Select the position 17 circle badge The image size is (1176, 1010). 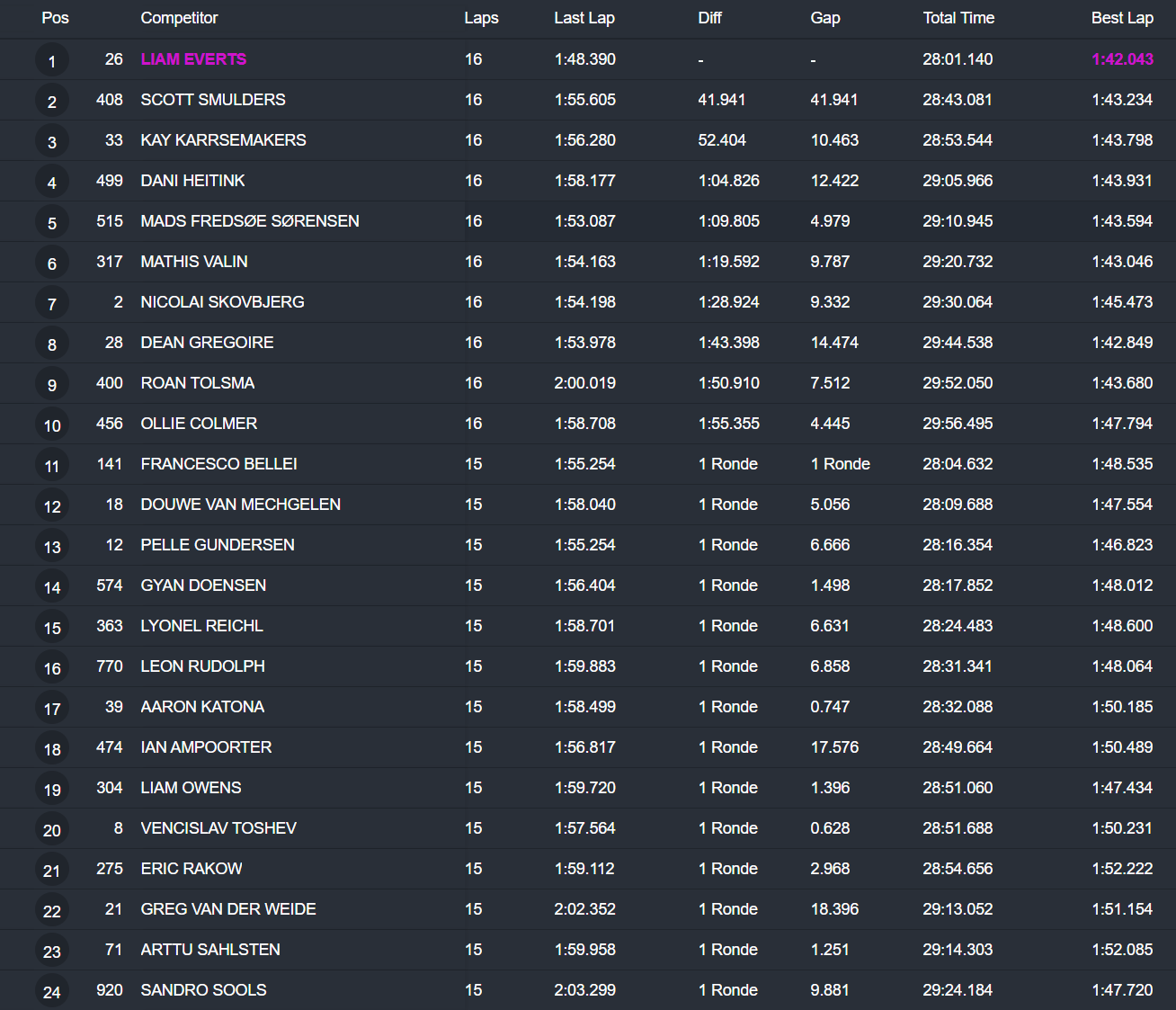point(52,709)
